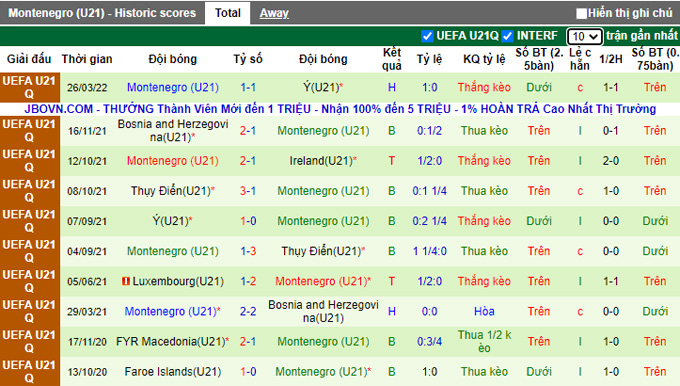Click the Luxembourg(U21) team name
This screenshot has width=680, height=386.
(x=178, y=281)
